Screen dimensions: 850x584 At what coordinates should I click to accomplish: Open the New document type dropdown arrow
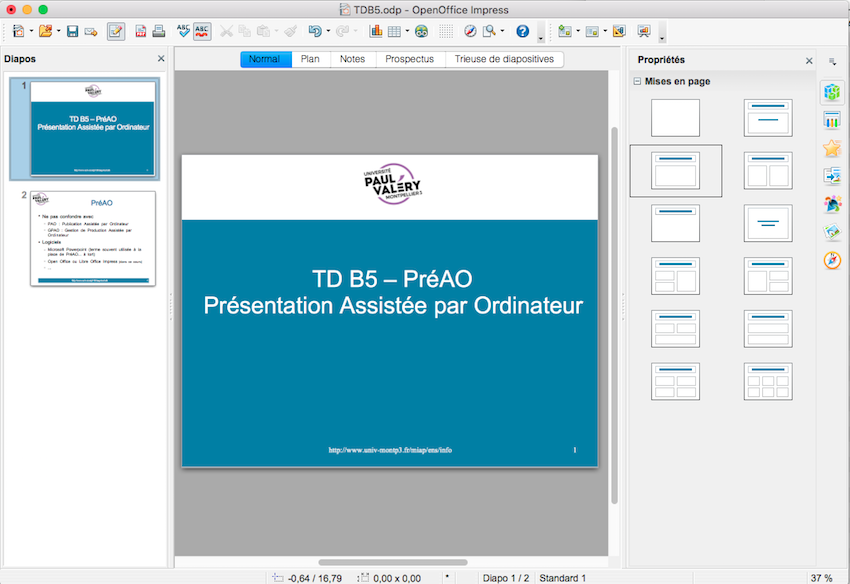pyautogui.click(x=31, y=31)
